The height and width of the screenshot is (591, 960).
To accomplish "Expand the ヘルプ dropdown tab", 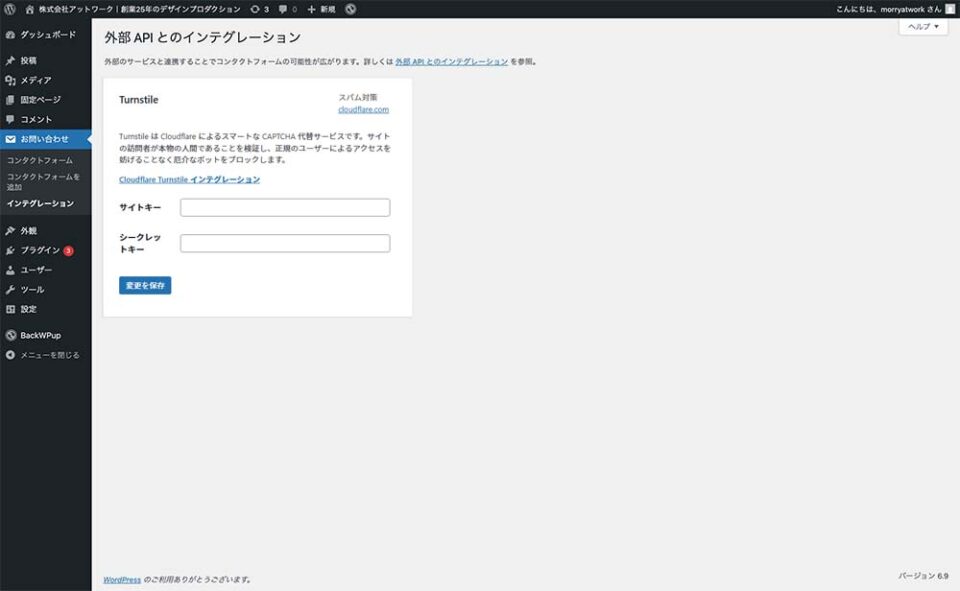I will pos(923,27).
